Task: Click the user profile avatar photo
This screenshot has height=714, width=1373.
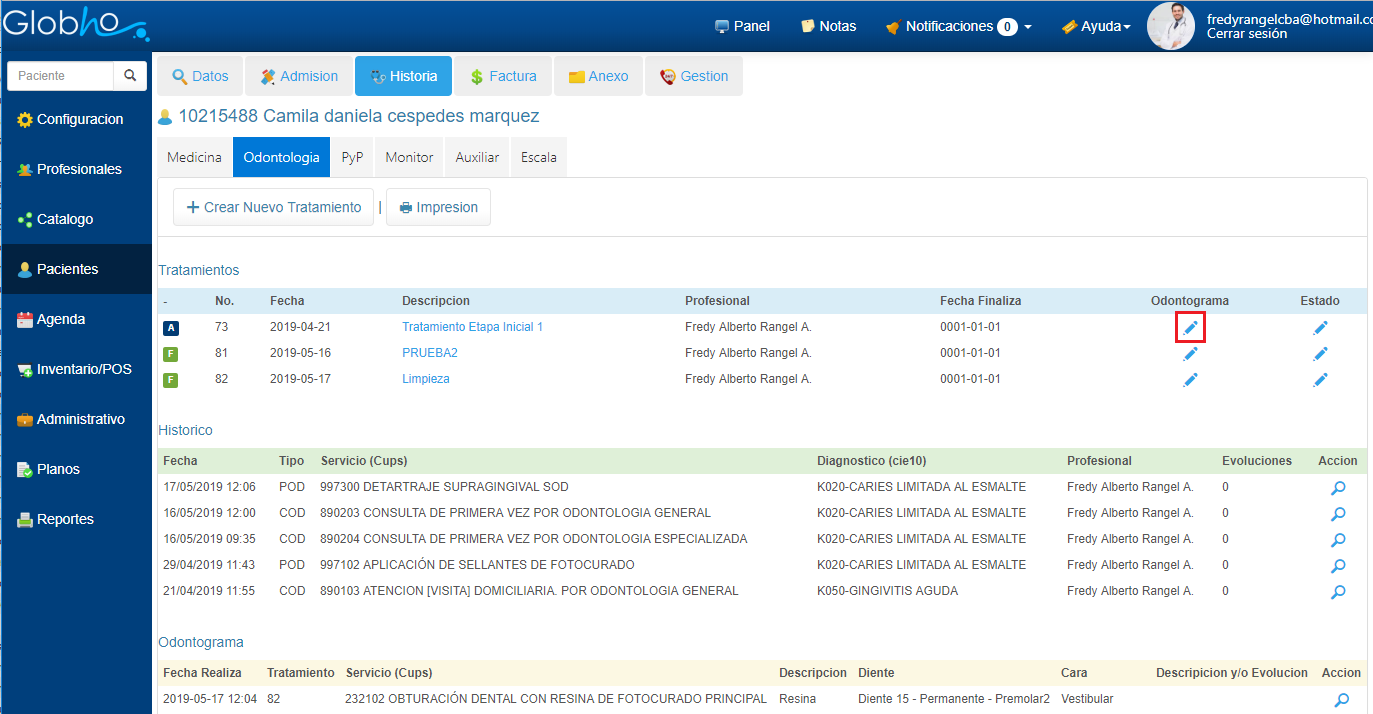Action: click(x=1171, y=26)
